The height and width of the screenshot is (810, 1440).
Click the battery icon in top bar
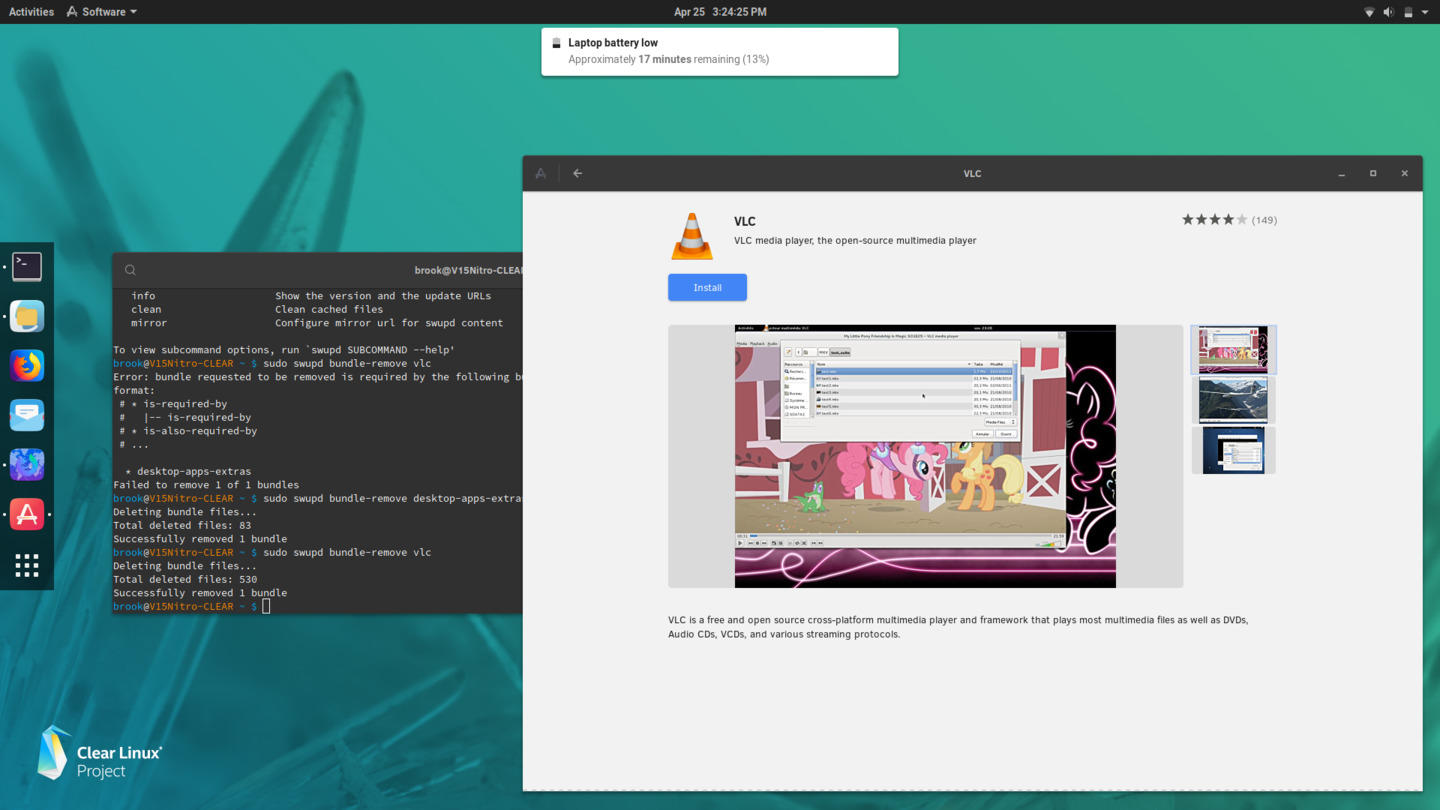pos(1408,12)
